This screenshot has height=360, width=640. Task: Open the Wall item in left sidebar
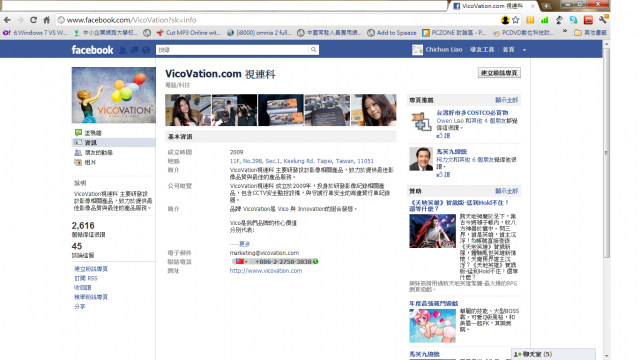point(93,133)
